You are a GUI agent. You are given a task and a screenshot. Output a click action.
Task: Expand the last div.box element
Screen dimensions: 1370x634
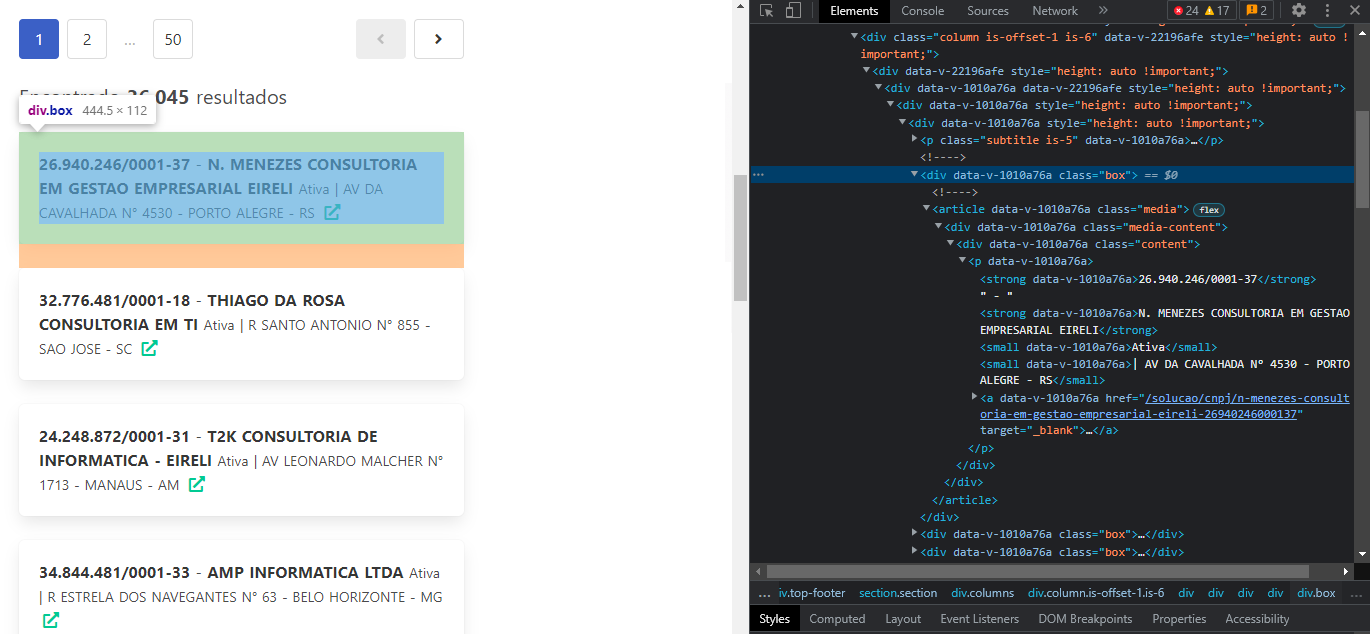tap(914, 551)
